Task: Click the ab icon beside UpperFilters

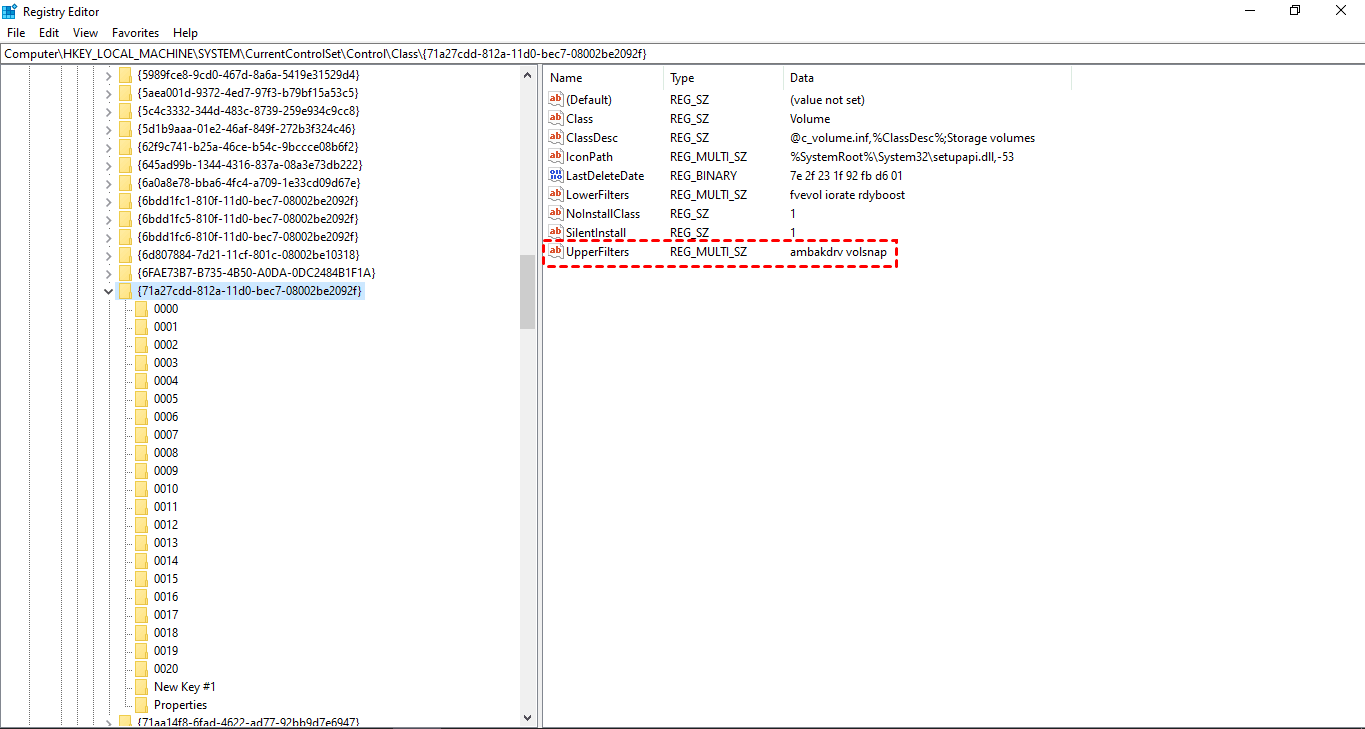Action: 555,252
